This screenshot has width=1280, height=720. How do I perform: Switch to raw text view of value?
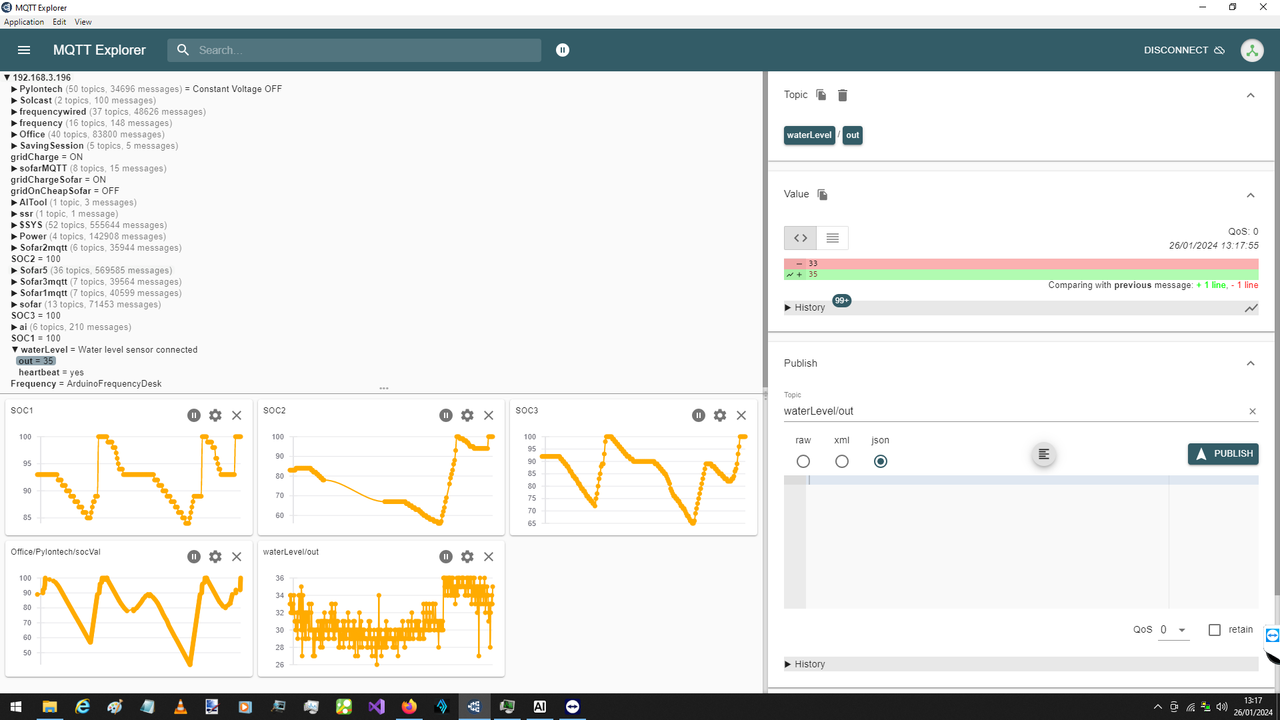pyautogui.click(x=832, y=238)
